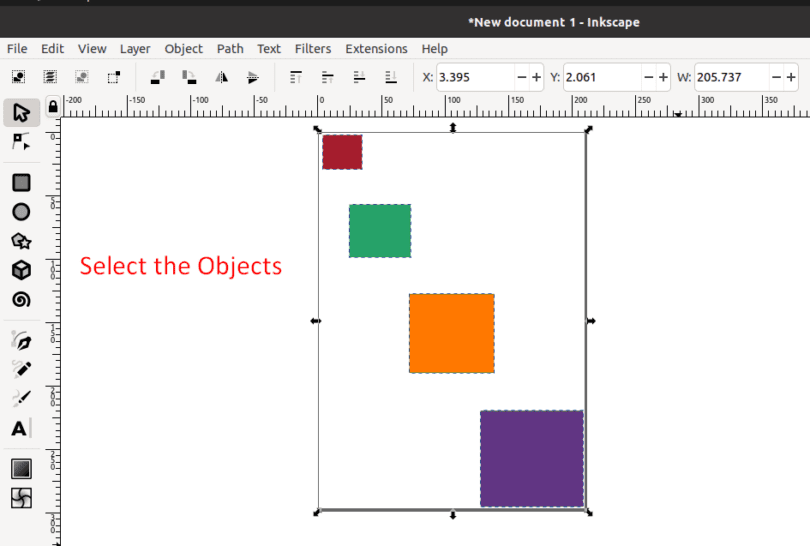Activate the Spiral tool
This screenshot has height=546, width=810.
(21, 300)
